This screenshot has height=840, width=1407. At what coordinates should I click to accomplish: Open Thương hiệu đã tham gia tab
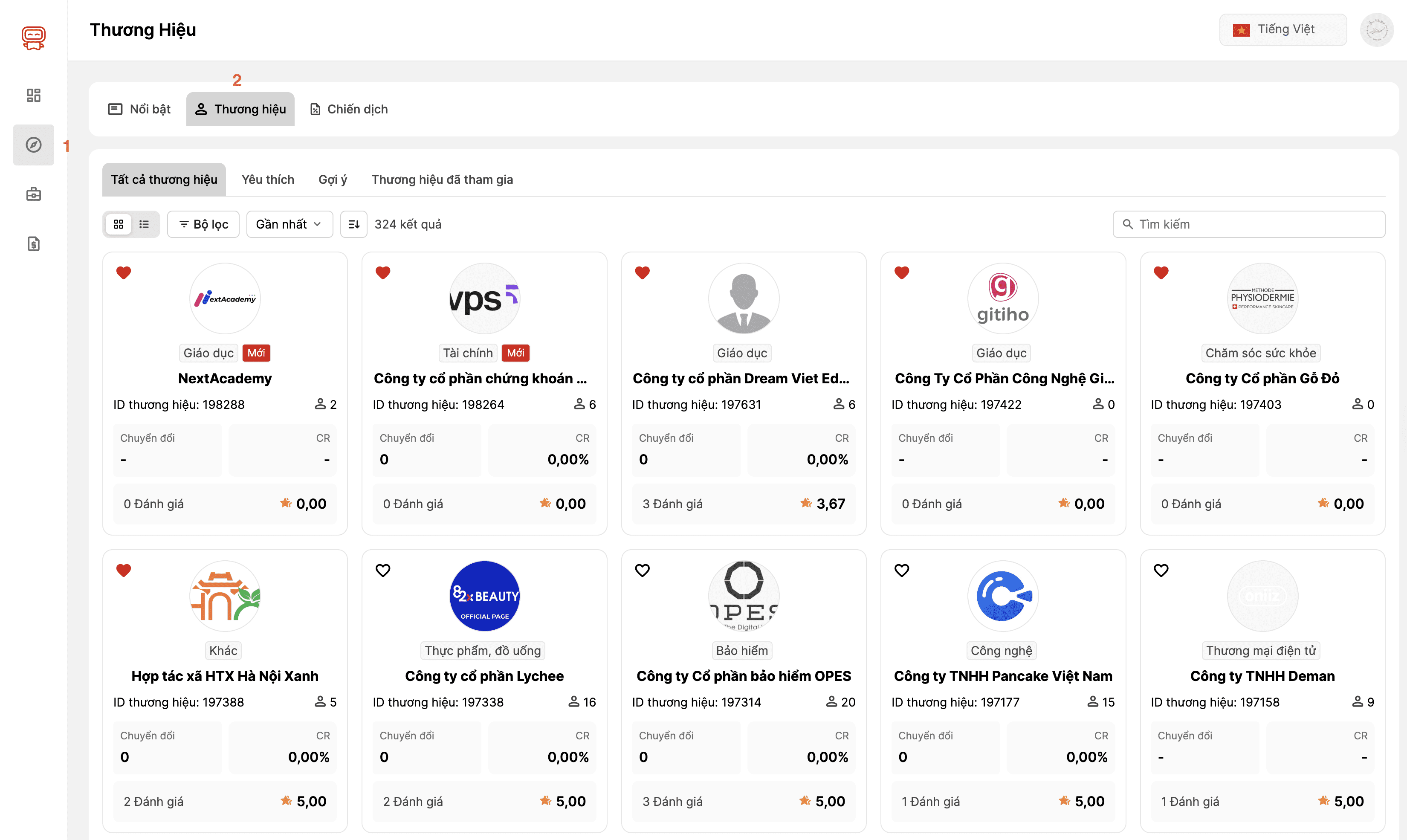pyautogui.click(x=442, y=180)
